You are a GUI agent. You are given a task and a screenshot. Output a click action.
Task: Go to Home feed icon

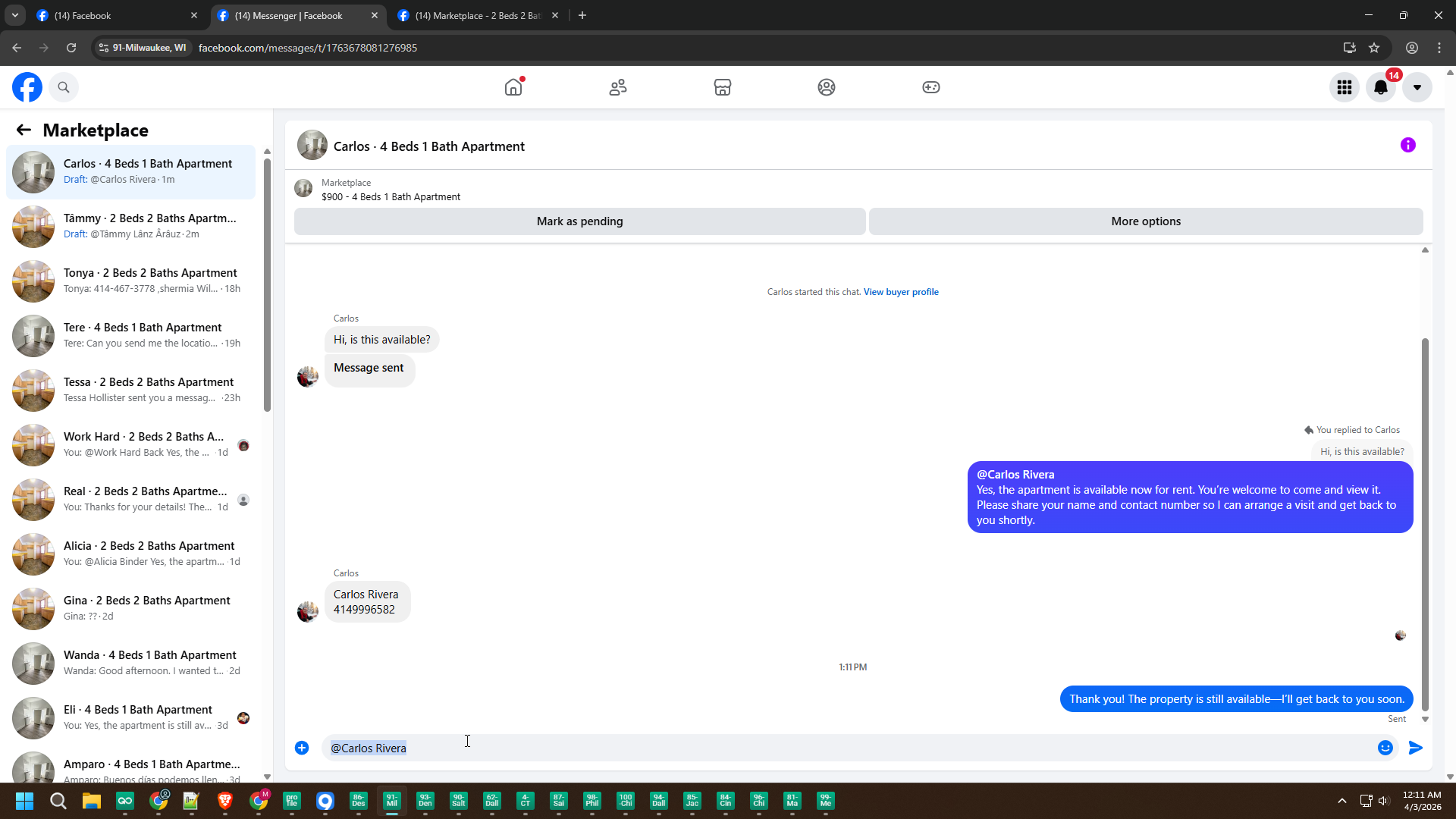513,87
